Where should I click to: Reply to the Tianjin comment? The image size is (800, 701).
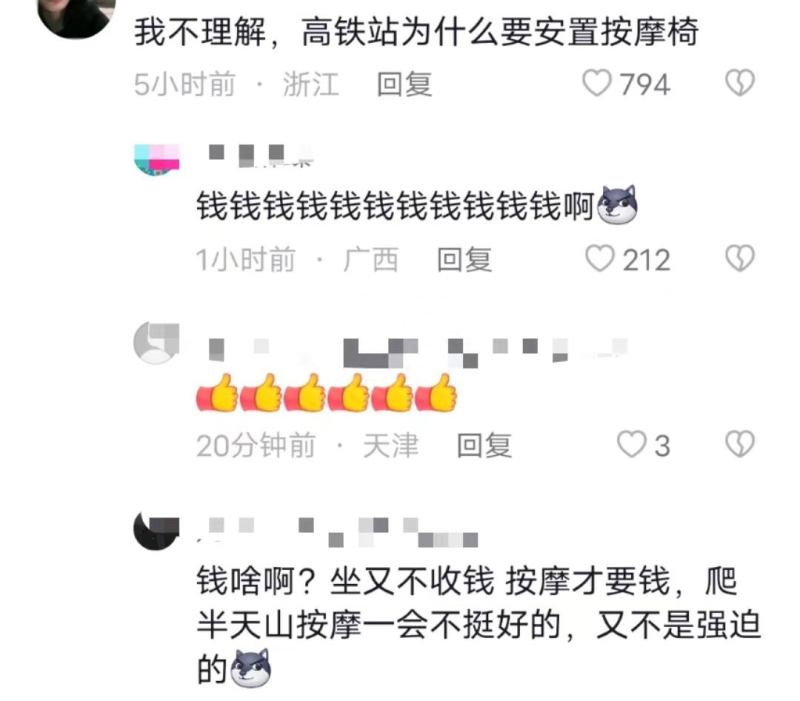click(484, 445)
